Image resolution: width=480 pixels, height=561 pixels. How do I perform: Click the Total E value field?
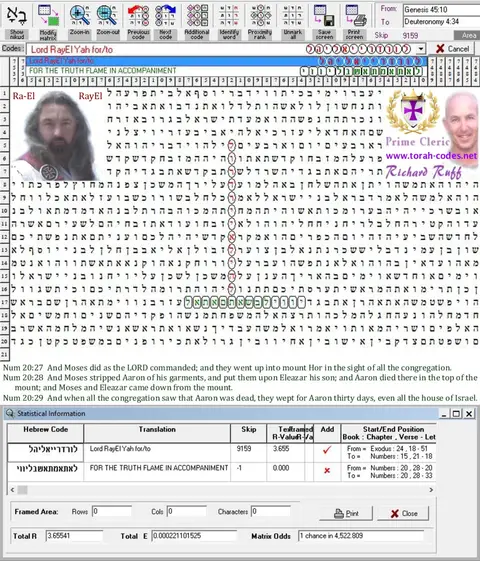(x=194, y=536)
